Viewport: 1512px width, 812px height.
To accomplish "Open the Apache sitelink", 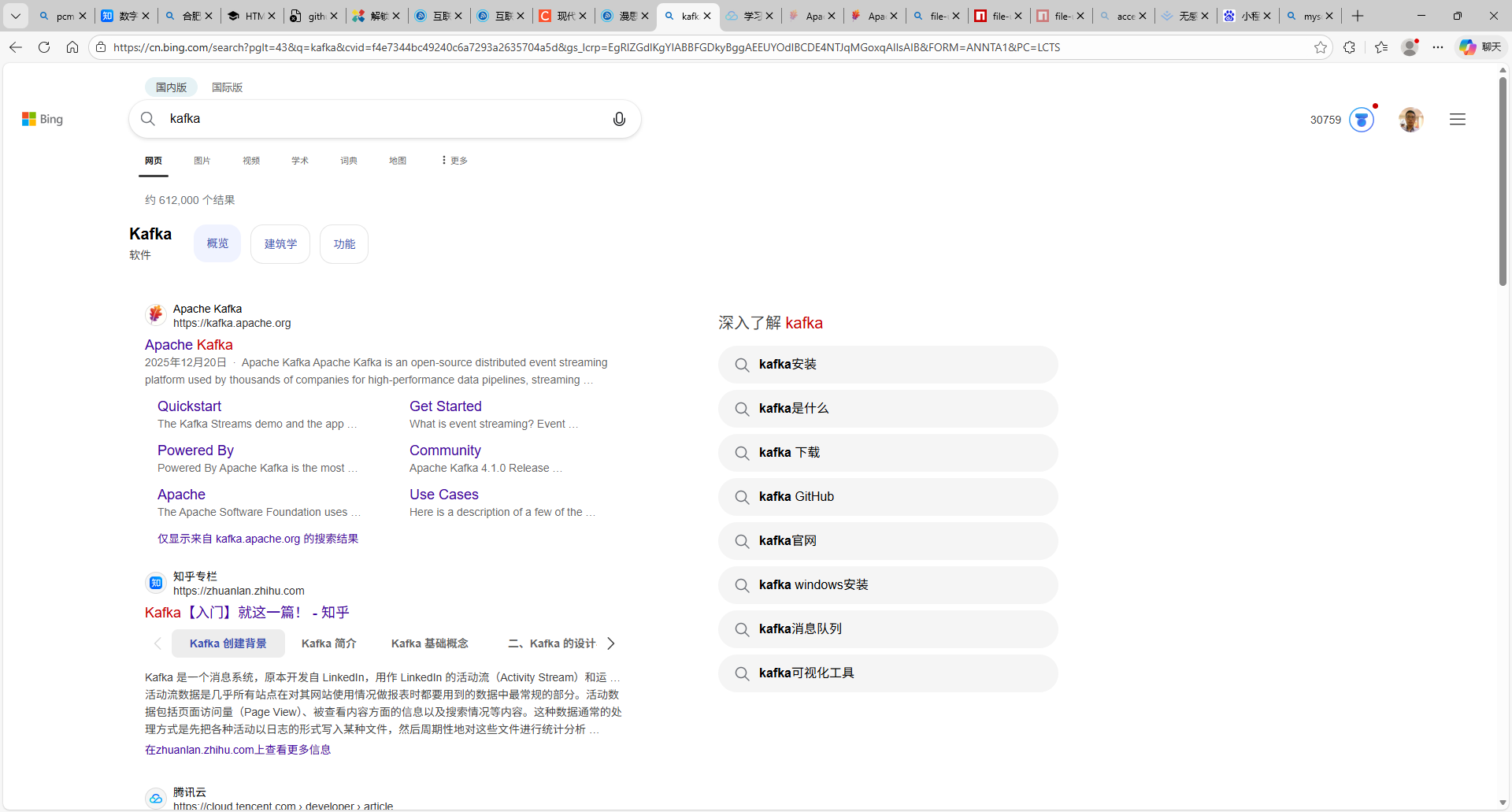I will [x=181, y=495].
